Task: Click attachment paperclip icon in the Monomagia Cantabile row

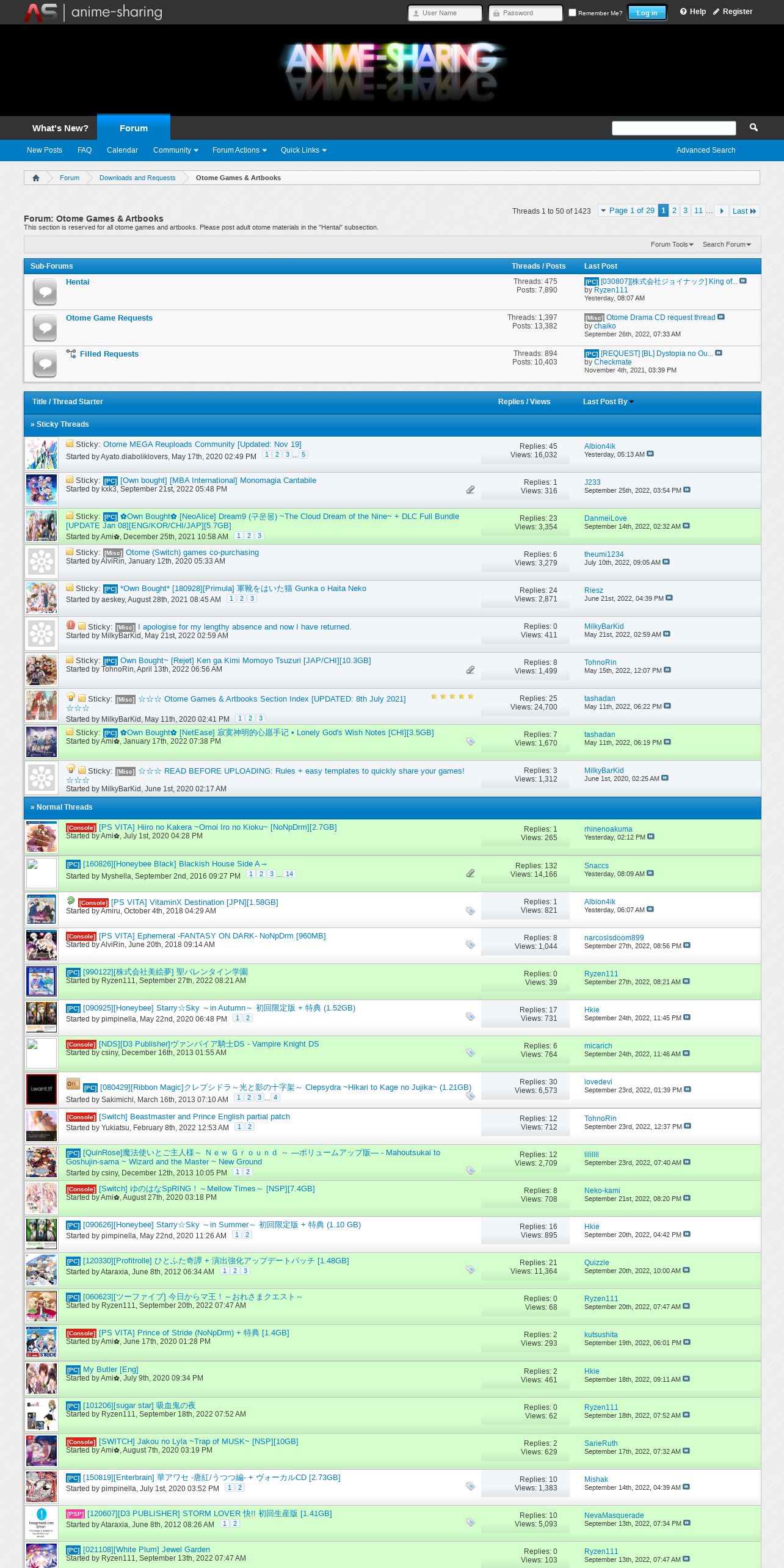Action: pos(470,490)
